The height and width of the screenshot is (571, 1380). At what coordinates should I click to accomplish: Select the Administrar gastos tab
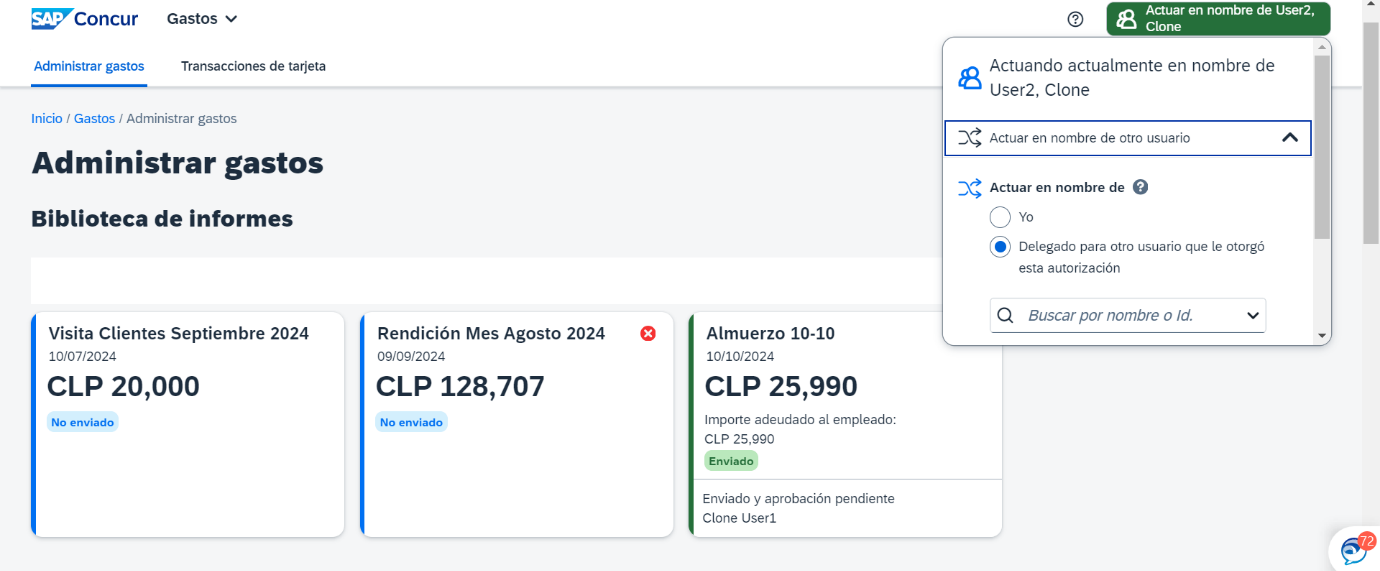coord(89,66)
